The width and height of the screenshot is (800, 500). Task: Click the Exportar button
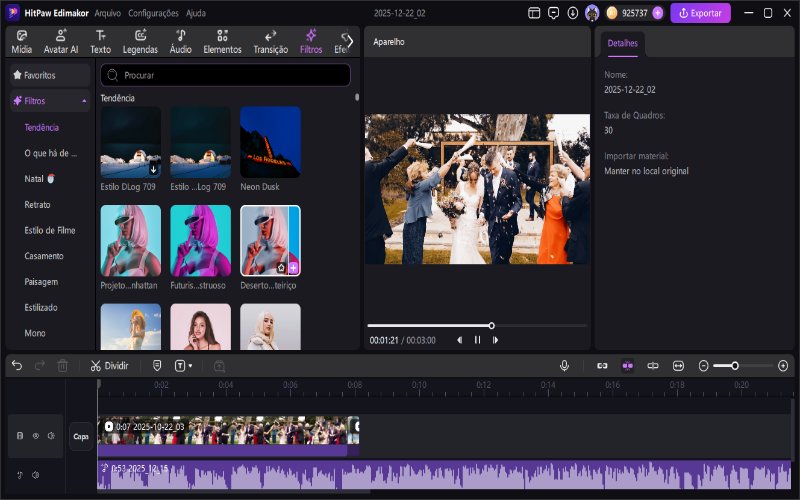700,13
